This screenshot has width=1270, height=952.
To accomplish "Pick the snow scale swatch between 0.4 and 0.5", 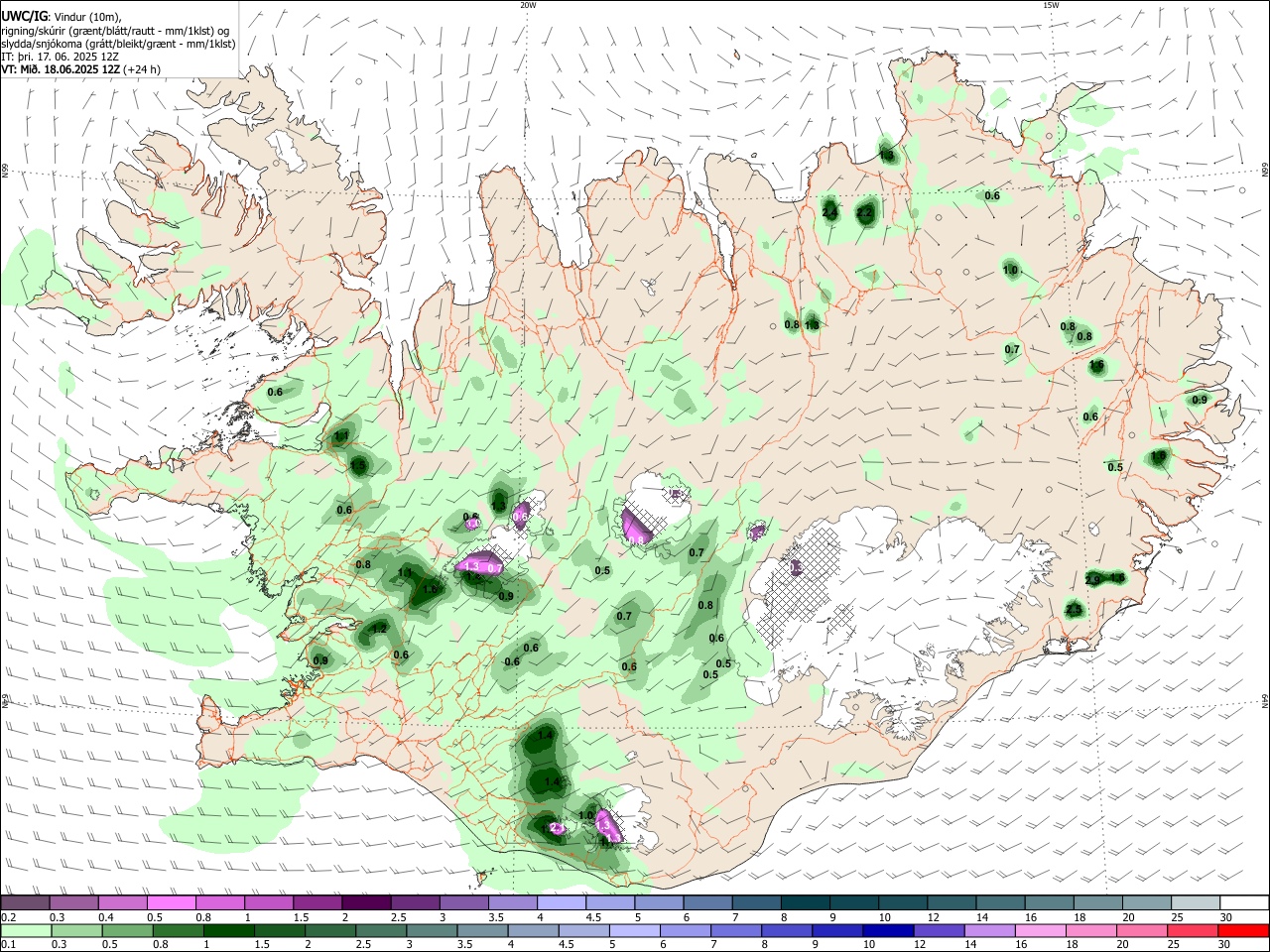I will pos(122,902).
